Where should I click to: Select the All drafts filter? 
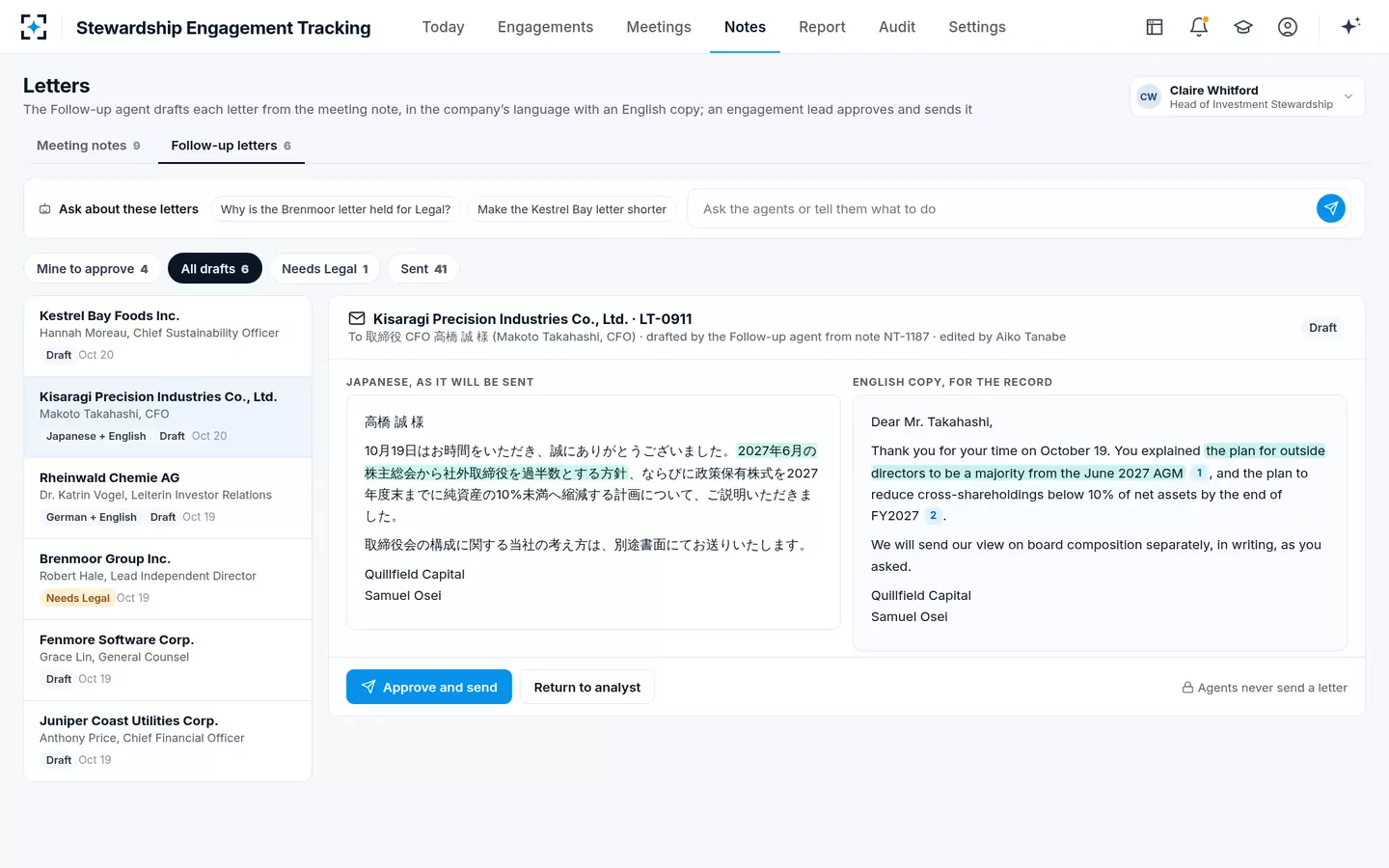[215, 269]
